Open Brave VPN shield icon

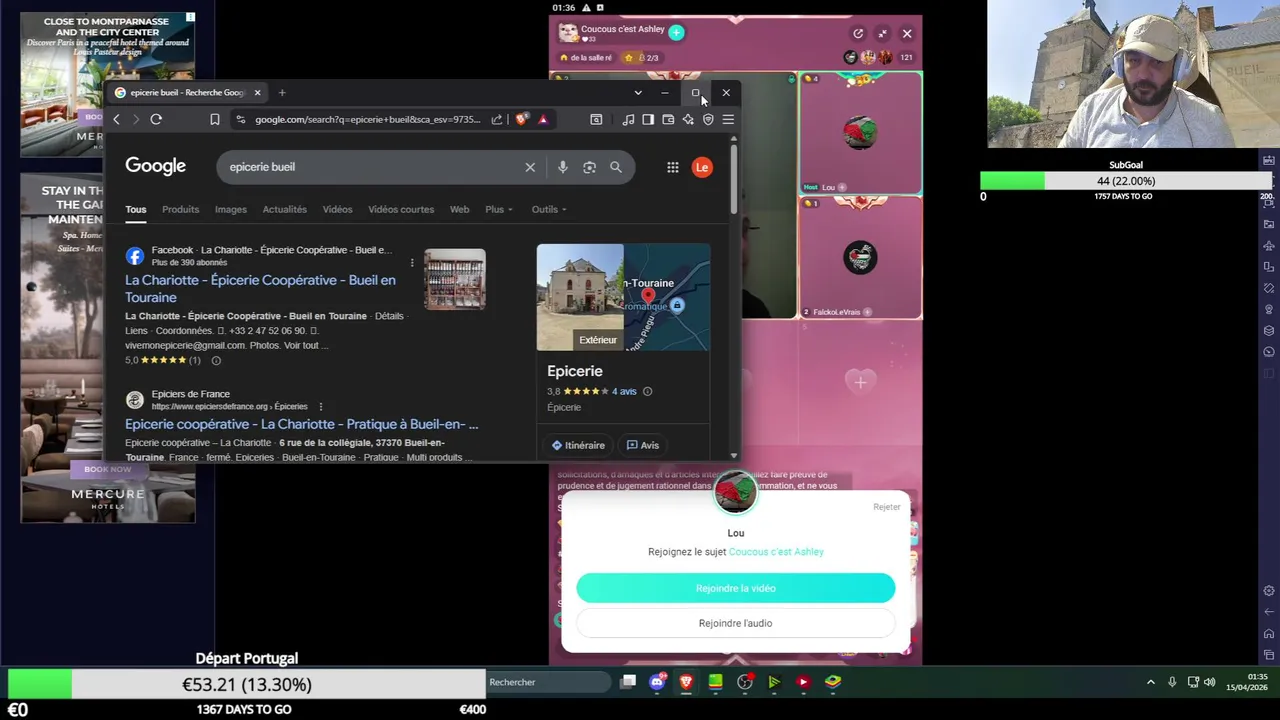(708, 119)
